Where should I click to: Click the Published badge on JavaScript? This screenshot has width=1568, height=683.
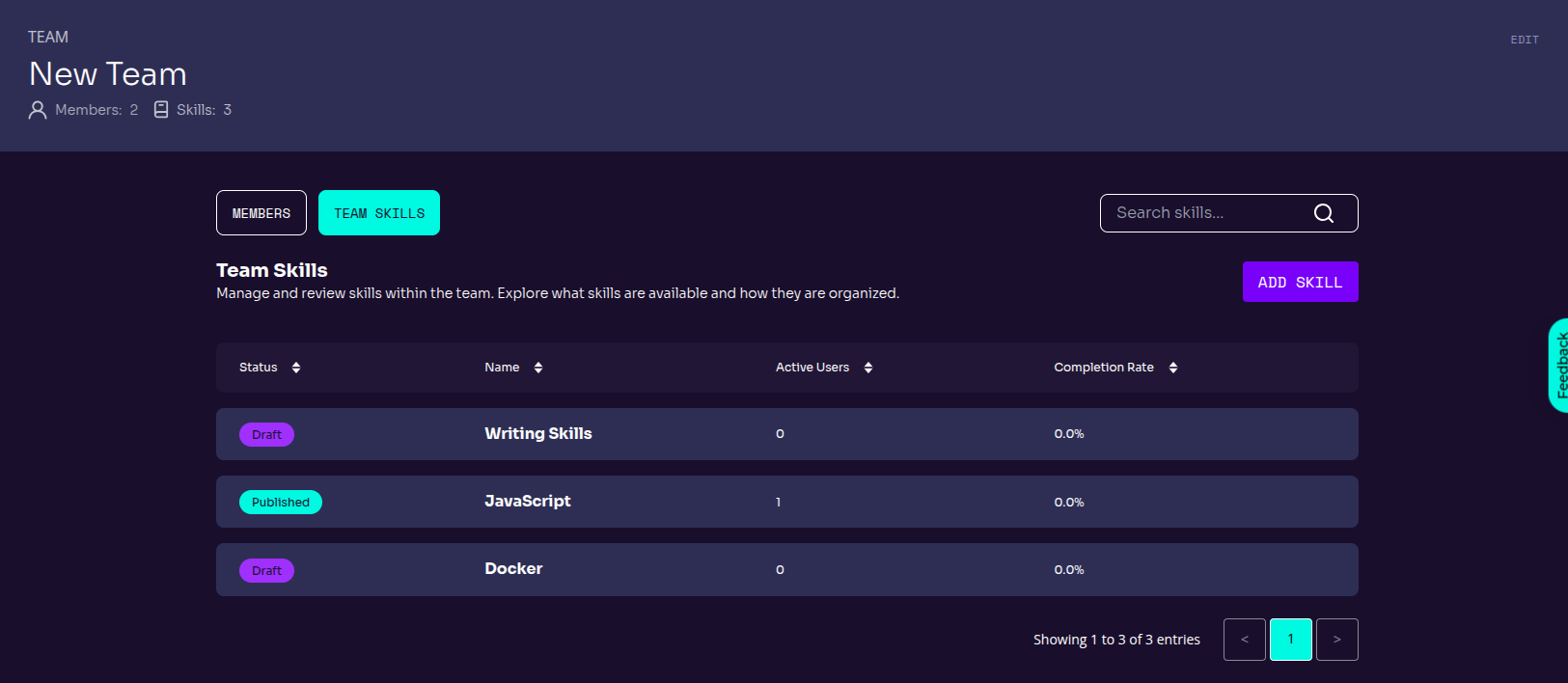(x=281, y=503)
